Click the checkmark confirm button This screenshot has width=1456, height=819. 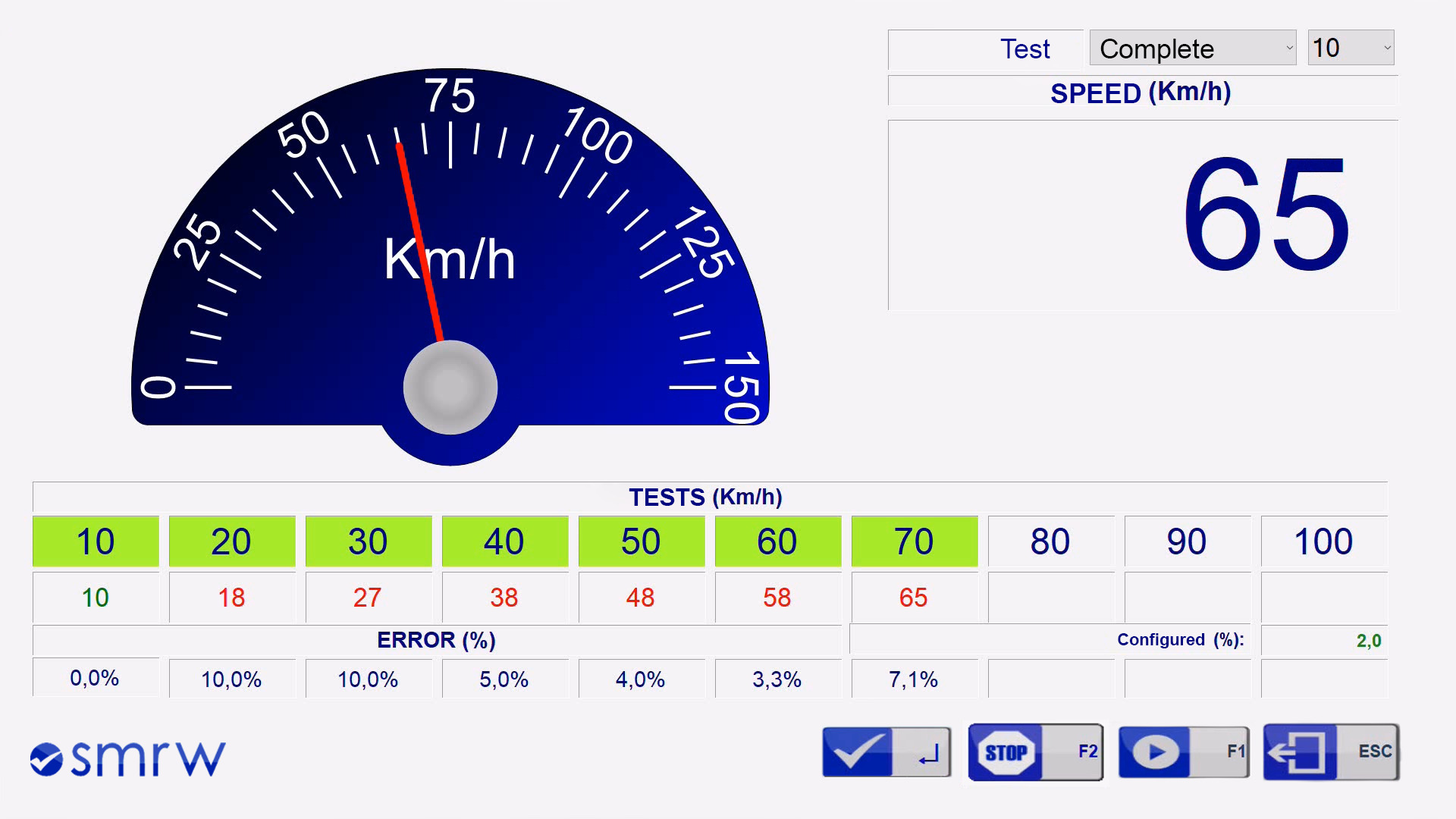click(x=886, y=752)
